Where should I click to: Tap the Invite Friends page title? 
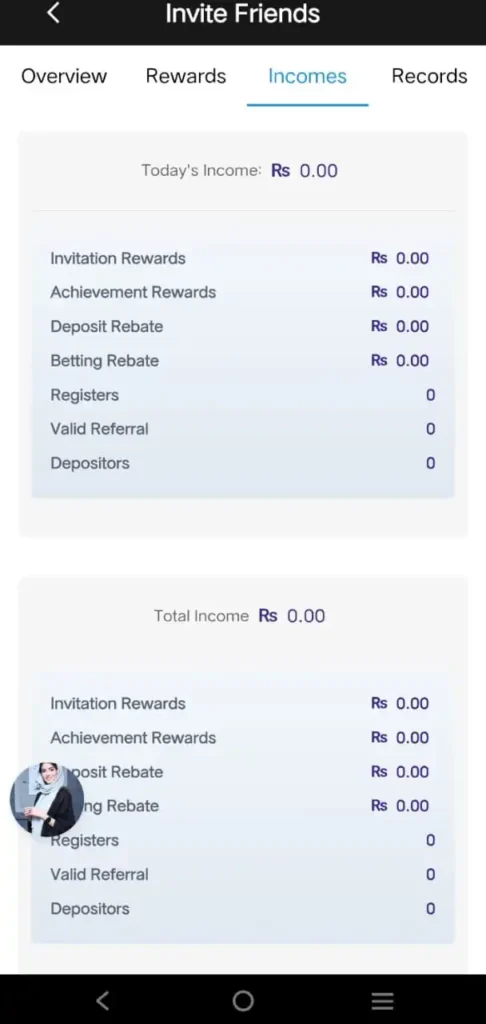[x=243, y=14]
